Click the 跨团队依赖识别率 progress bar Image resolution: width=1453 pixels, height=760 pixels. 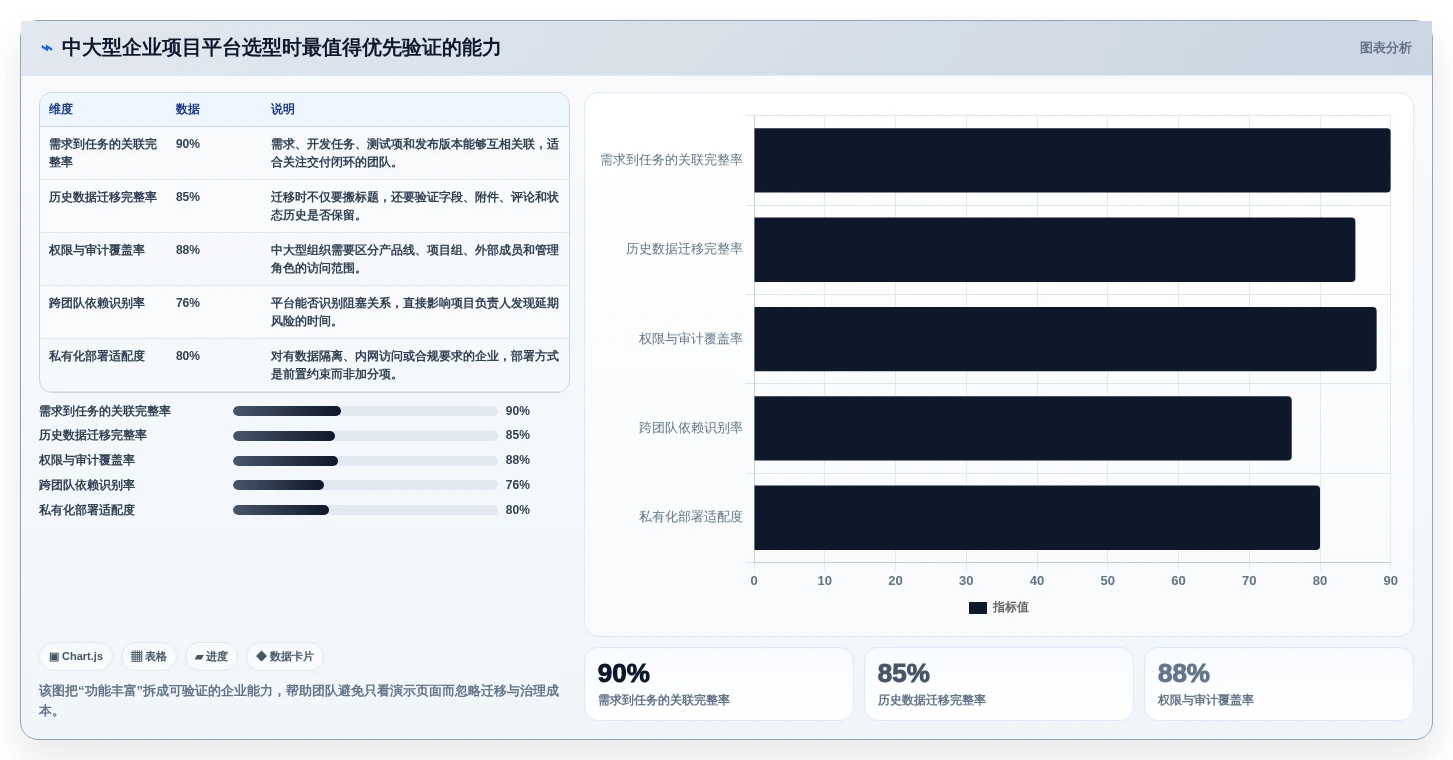[365, 485]
